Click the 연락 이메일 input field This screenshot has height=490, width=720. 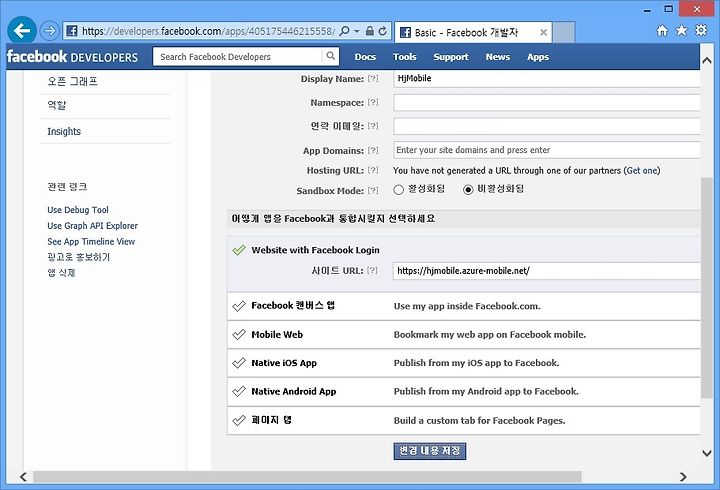point(546,126)
